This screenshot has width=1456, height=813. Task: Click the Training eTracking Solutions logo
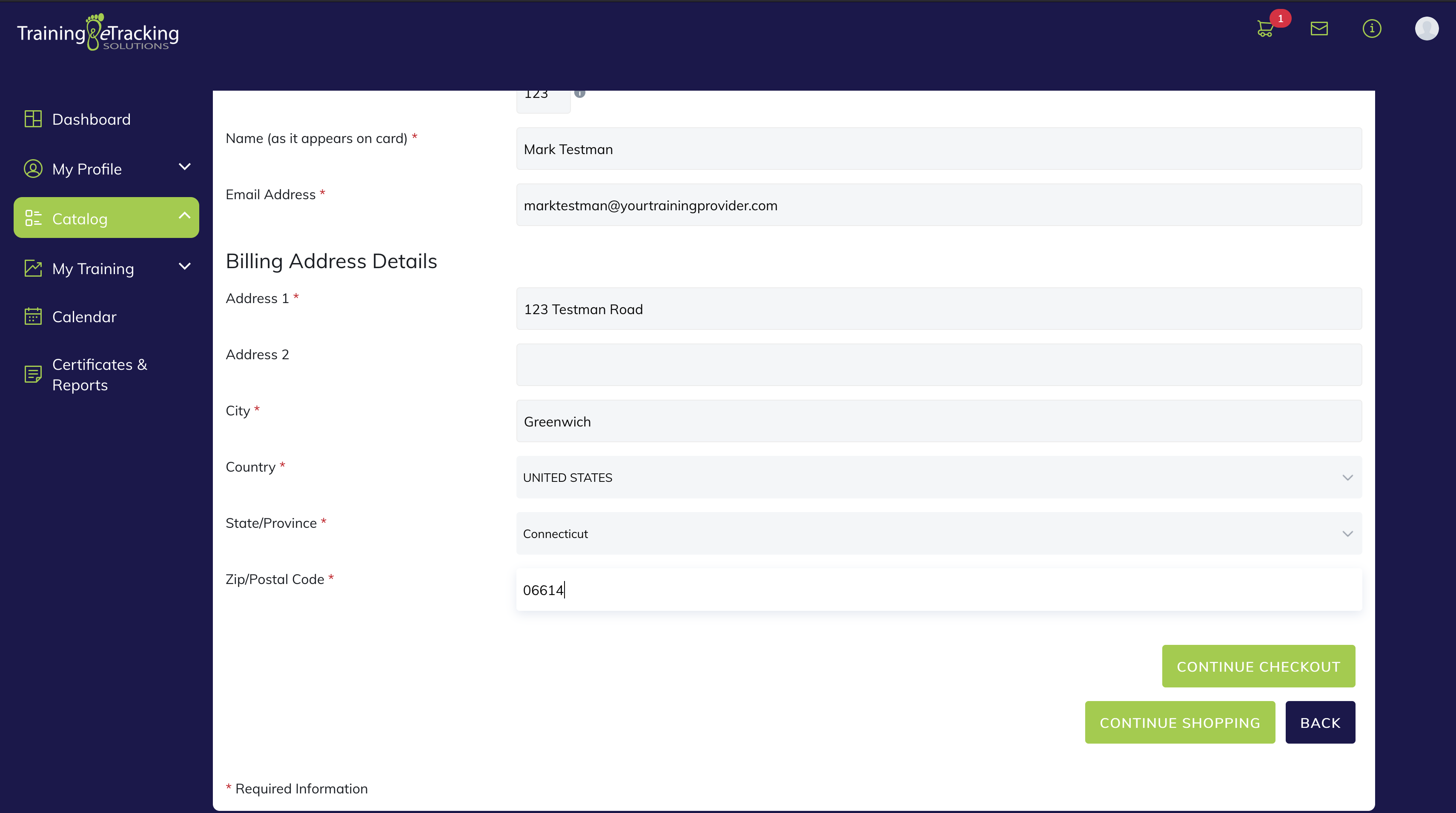pos(98,33)
